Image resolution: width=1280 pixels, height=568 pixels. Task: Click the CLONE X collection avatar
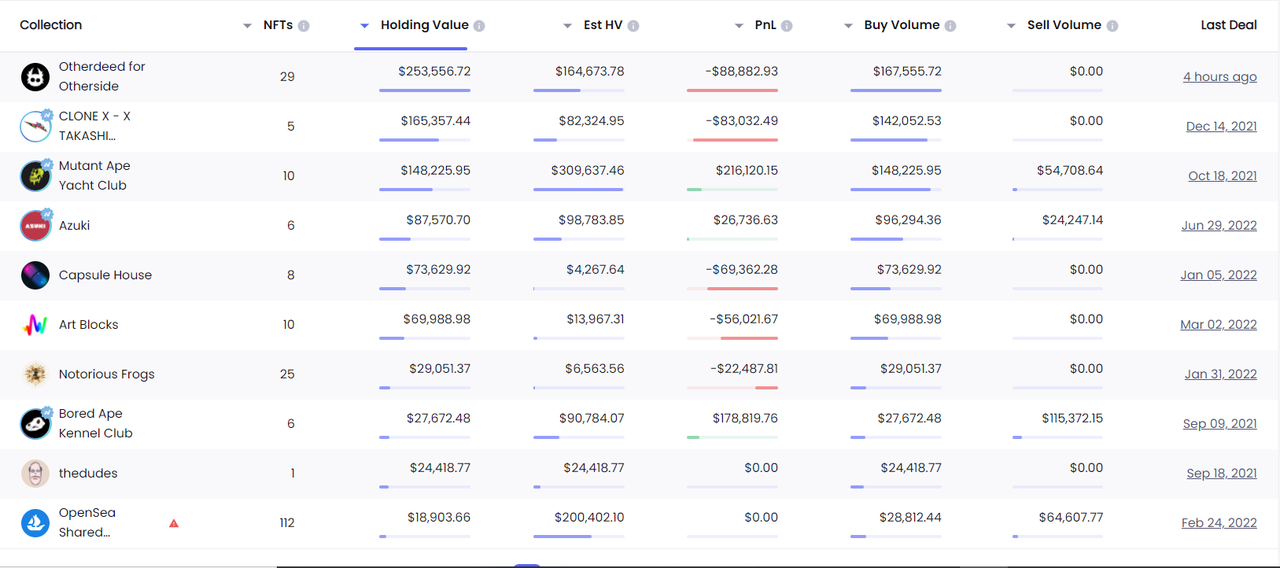[35, 126]
